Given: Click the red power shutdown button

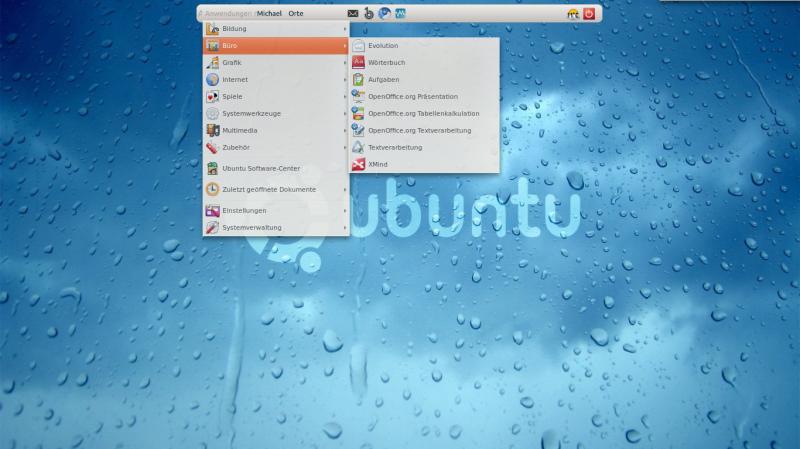Looking at the screenshot, I should [589, 14].
